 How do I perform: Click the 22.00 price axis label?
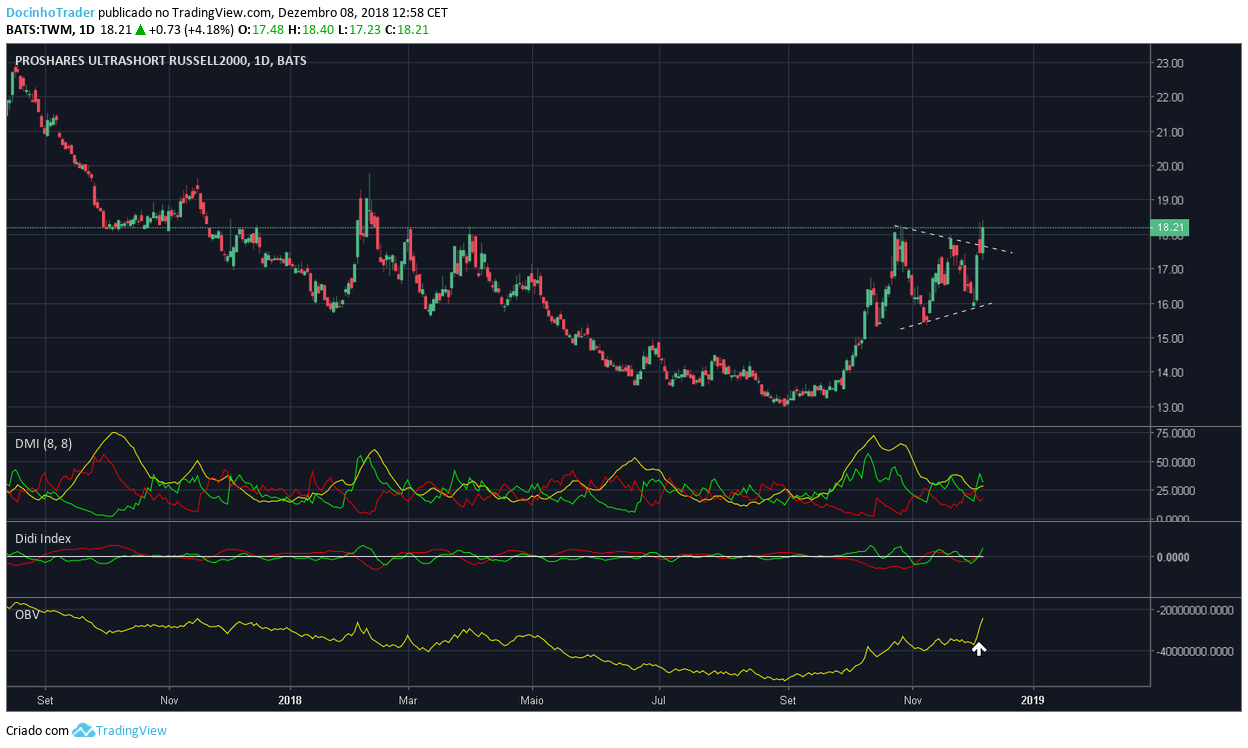click(x=1170, y=97)
